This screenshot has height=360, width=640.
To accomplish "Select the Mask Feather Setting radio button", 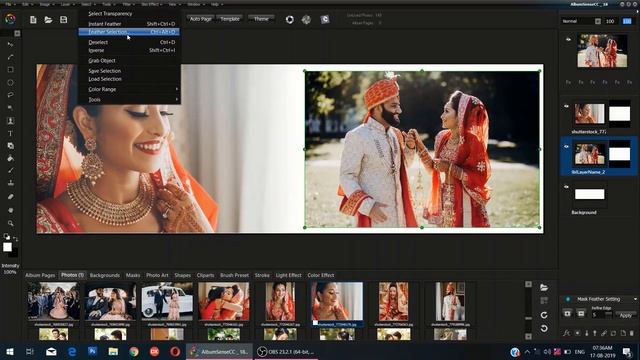I will pyautogui.click(x=568, y=299).
